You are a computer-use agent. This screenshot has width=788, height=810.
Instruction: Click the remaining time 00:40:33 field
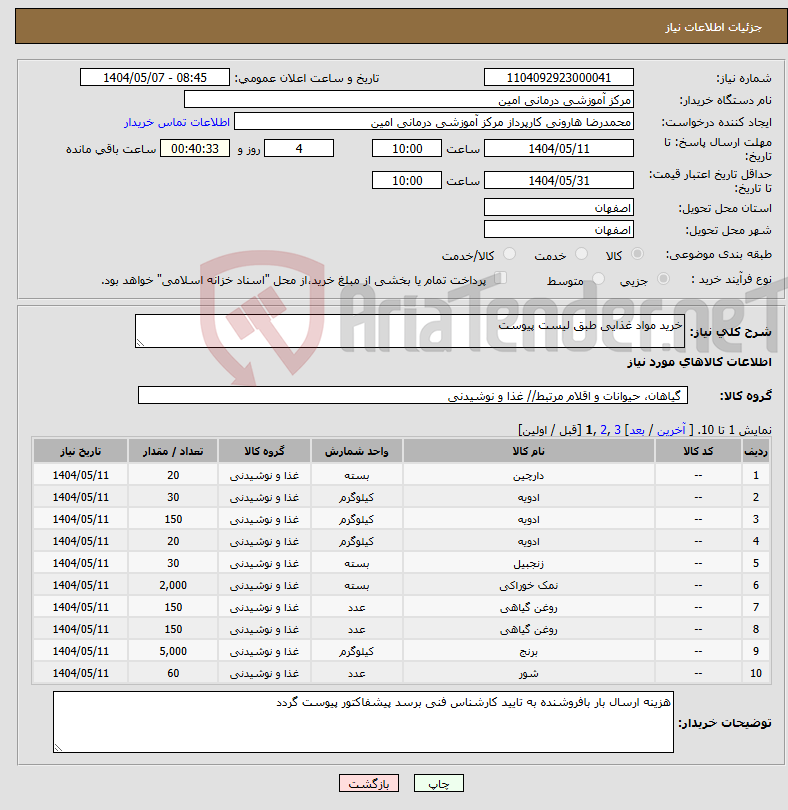[195, 149]
